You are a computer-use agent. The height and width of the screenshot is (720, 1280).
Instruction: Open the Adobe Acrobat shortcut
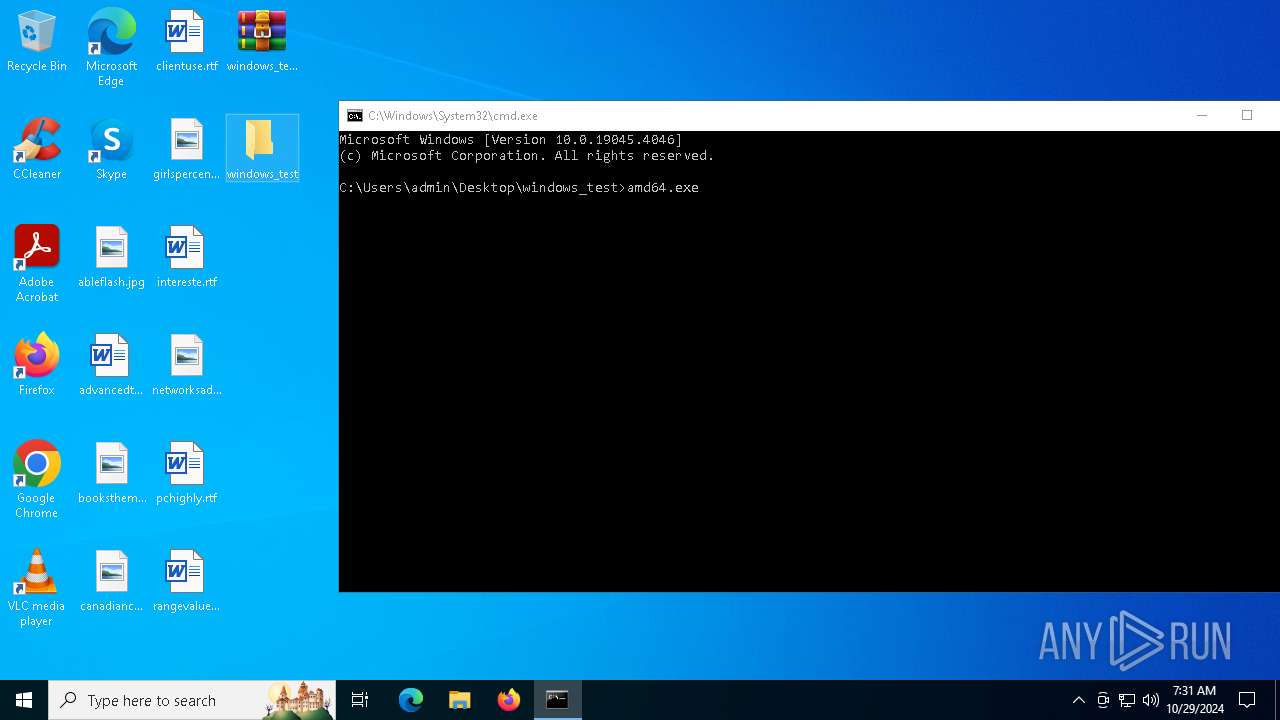pyautogui.click(x=37, y=264)
